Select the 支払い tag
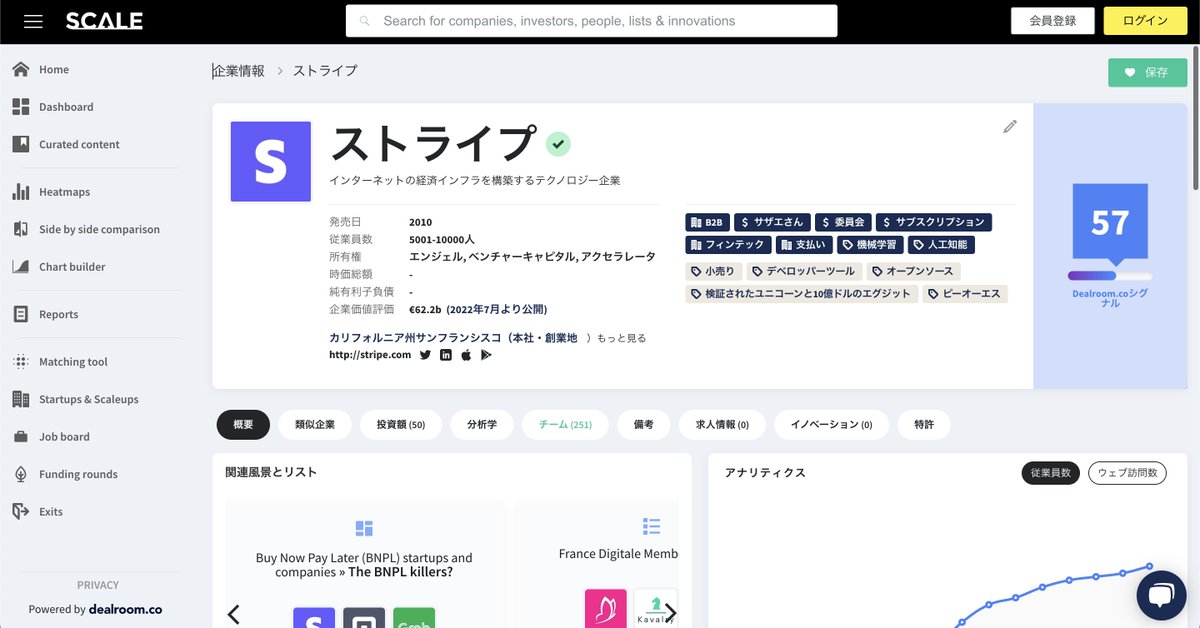The height and width of the screenshot is (628, 1200). tap(803, 244)
